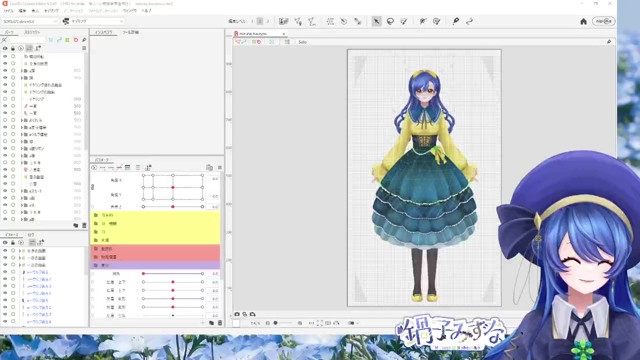
Task: Open the ファイル menu
Action: click(x=8, y=11)
